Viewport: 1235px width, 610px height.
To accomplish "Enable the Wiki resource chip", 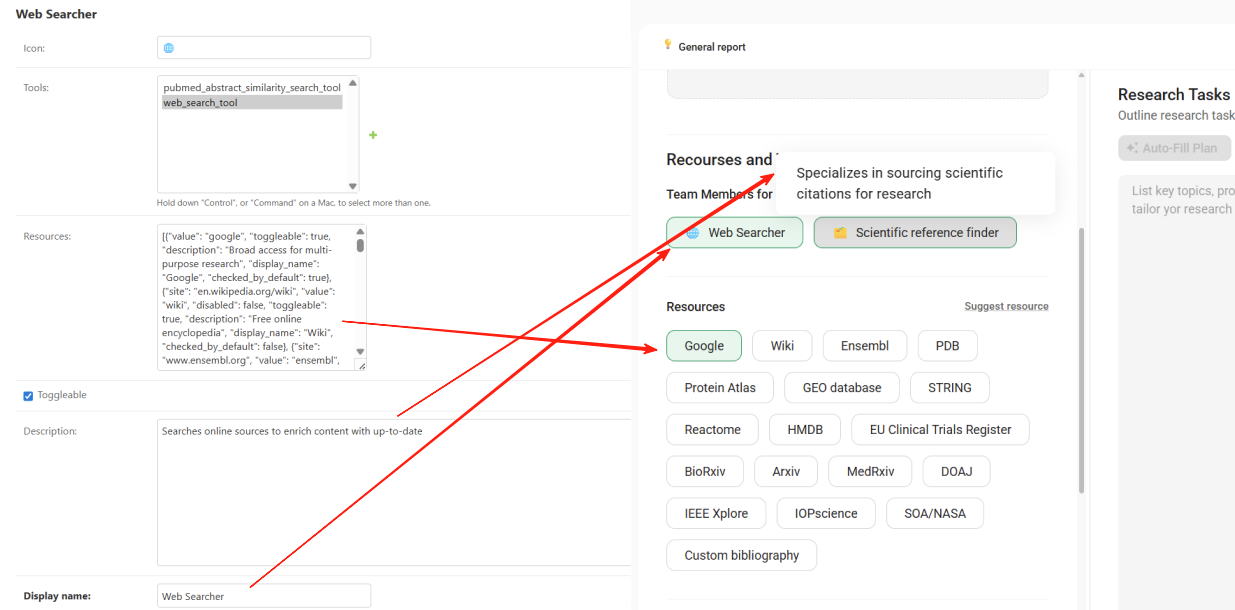I will (782, 346).
